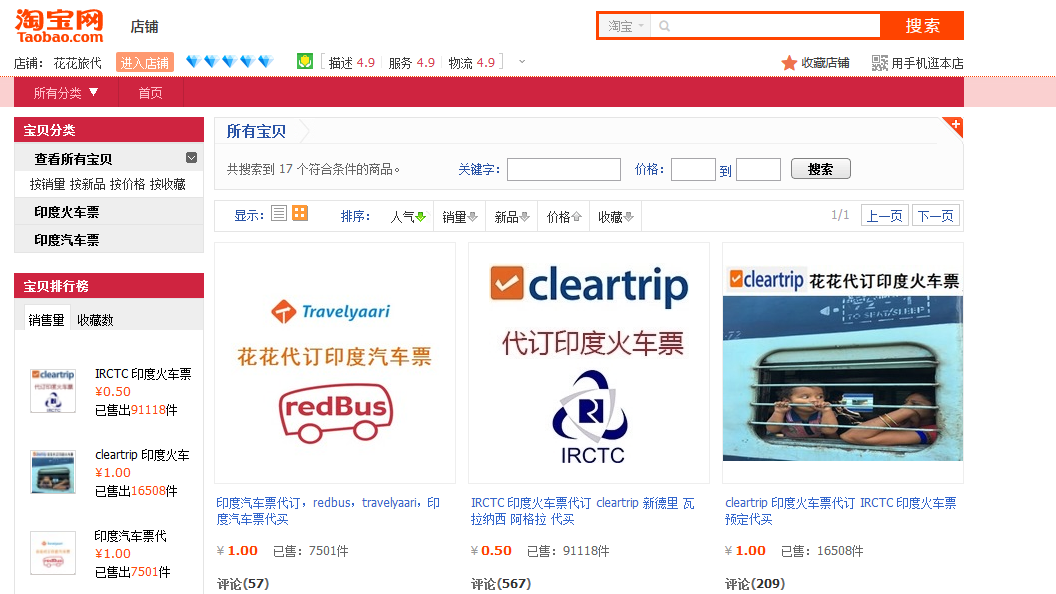The width and height of the screenshot is (1056, 594).
Task: Click the IRCTC 印度火车票 ranking thumbnail
Action: click(53, 391)
